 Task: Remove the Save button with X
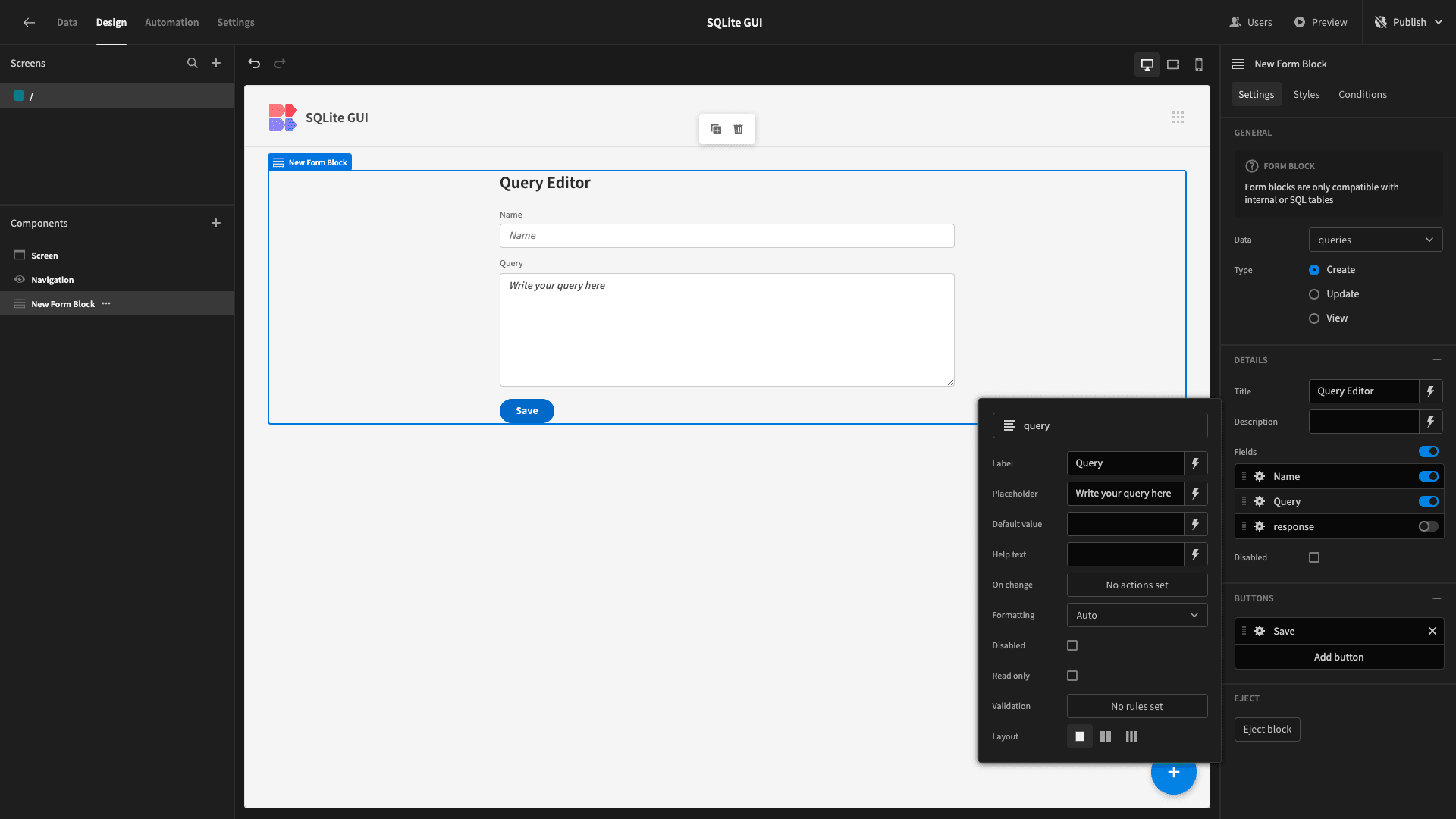(x=1432, y=631)
